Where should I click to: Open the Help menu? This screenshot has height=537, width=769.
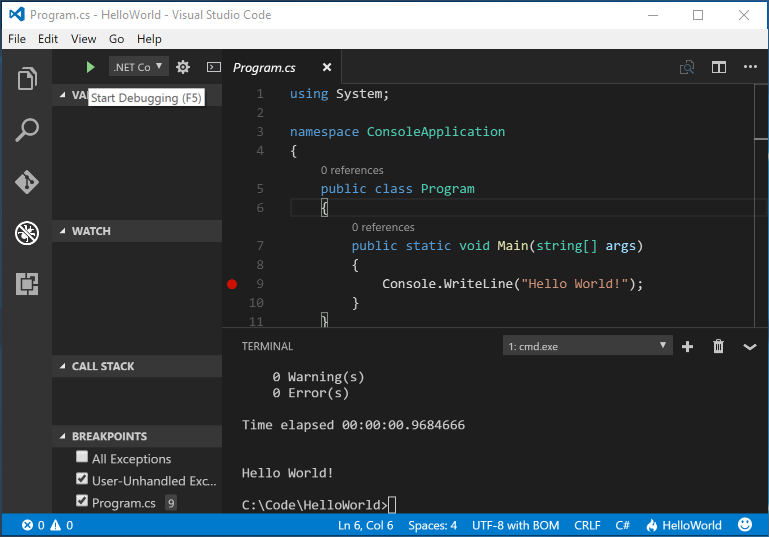point(149,39)
